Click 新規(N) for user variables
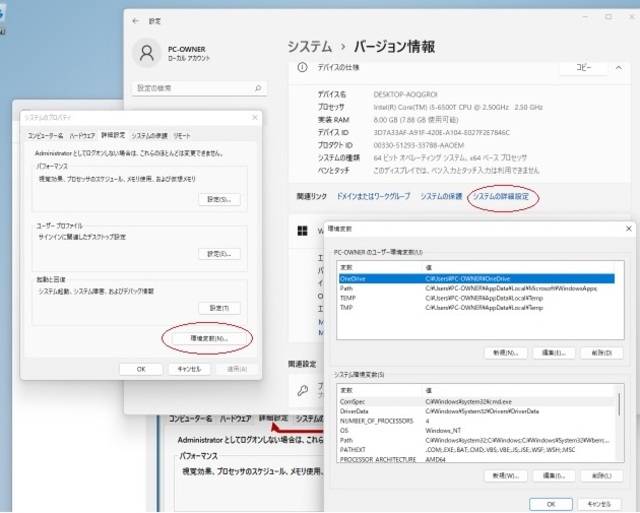This screenshot has width=640, height=513. point(506,353)
